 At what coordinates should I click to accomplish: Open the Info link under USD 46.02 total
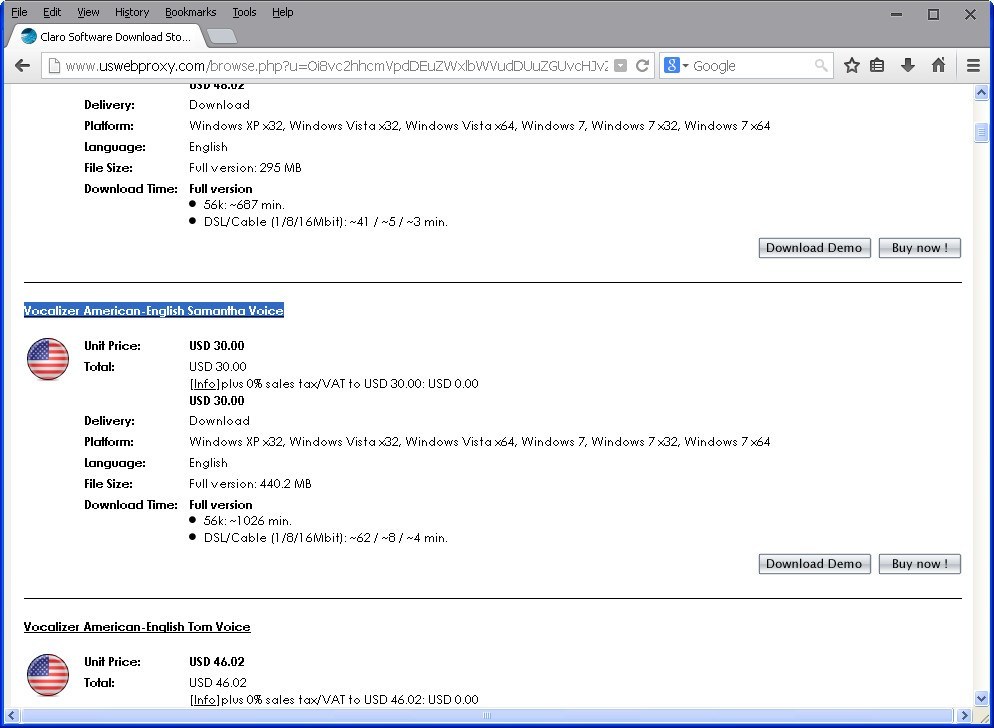[204, 699]
